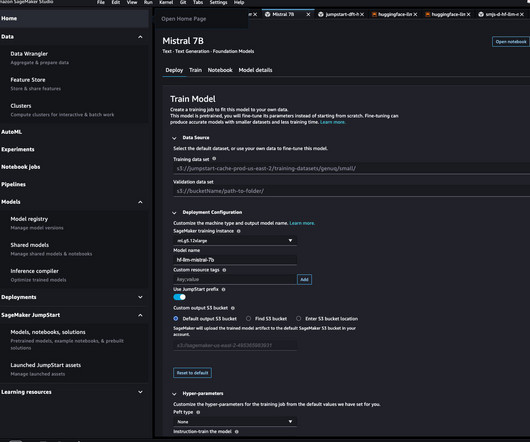Open Feature Store from the sidebar

tap(28, 80)
